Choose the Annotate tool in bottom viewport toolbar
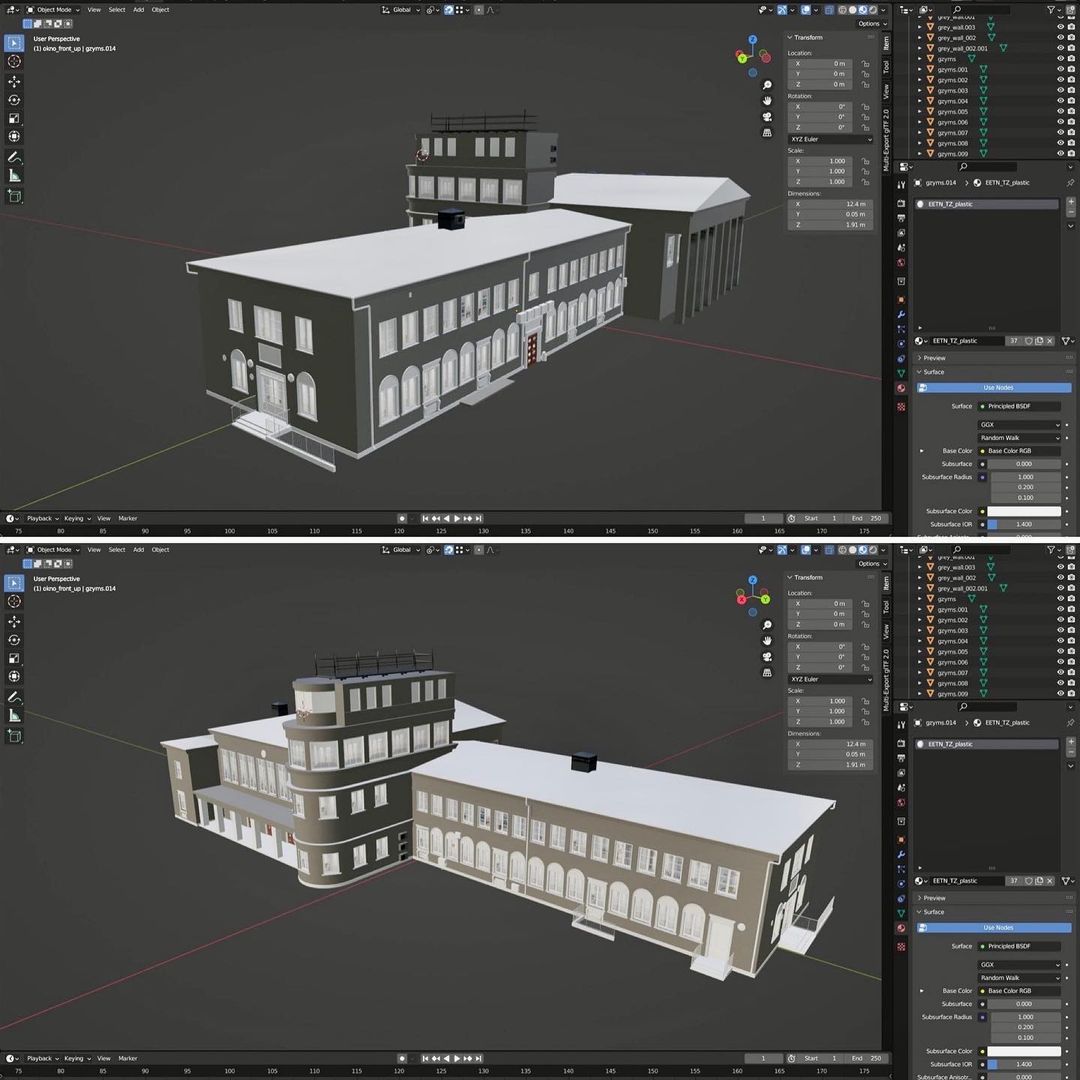Viewport: 1080px width, 1080px height. [x=14, y=697]
